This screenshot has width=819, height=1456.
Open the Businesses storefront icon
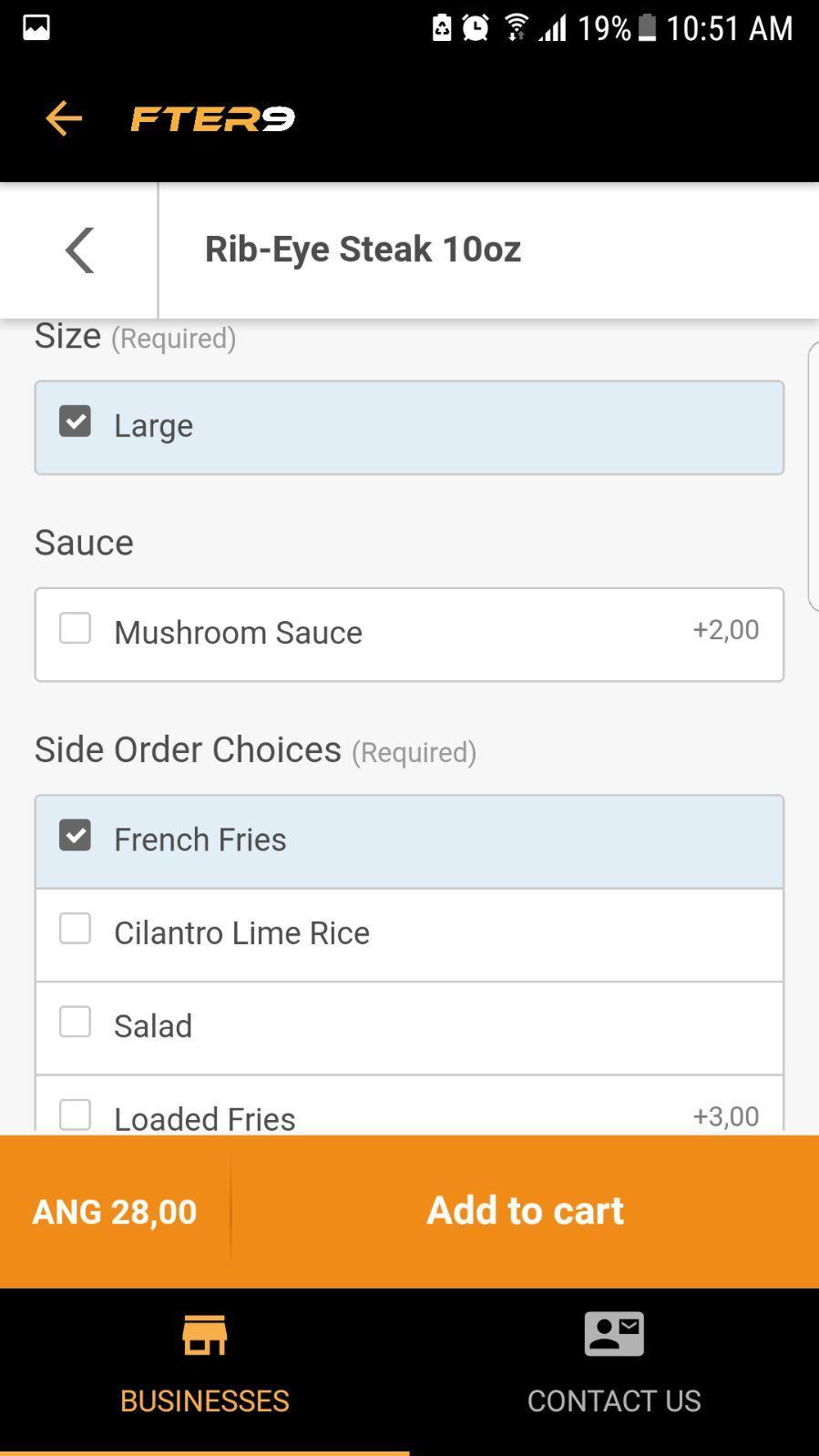pos(204,1335)
